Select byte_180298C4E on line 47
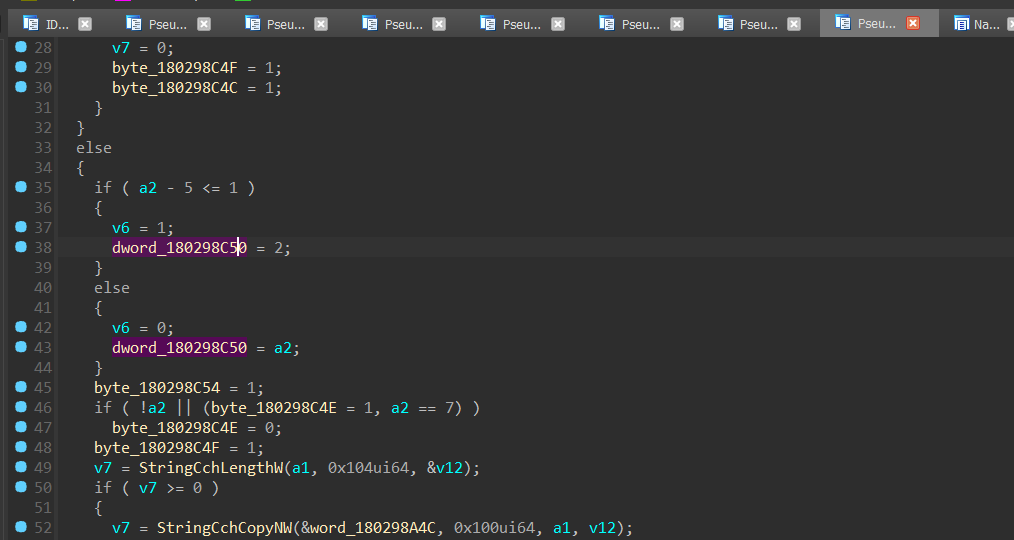 (x=175, y=427)
